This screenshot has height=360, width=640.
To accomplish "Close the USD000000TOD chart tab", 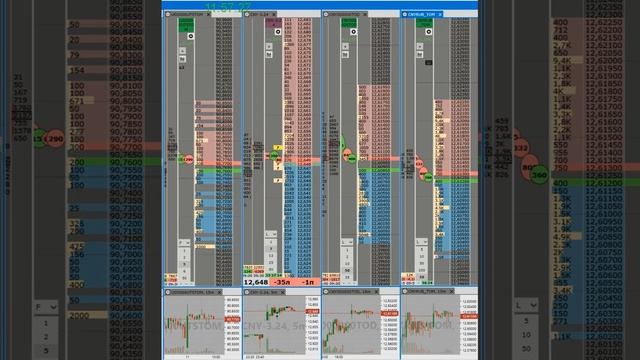I will tap(376, 292).
